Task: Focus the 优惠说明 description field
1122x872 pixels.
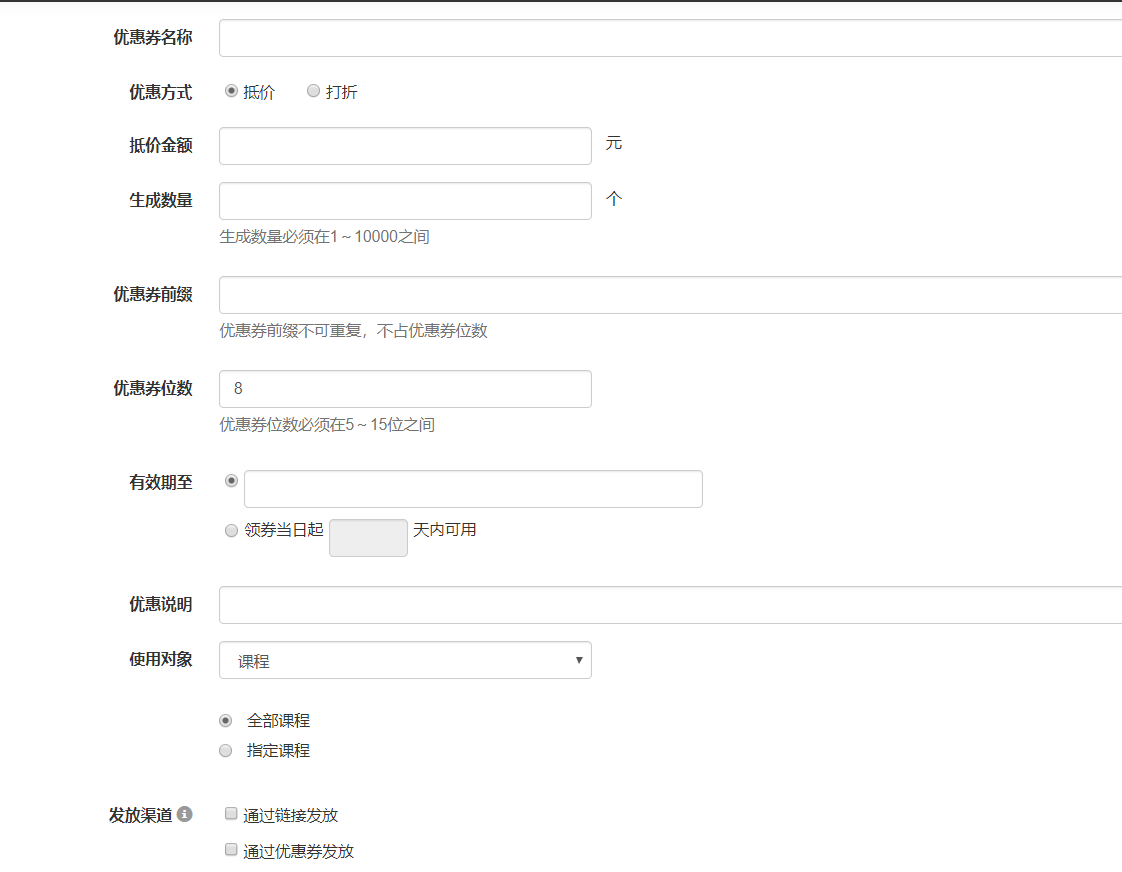Action: click(670, 605)
